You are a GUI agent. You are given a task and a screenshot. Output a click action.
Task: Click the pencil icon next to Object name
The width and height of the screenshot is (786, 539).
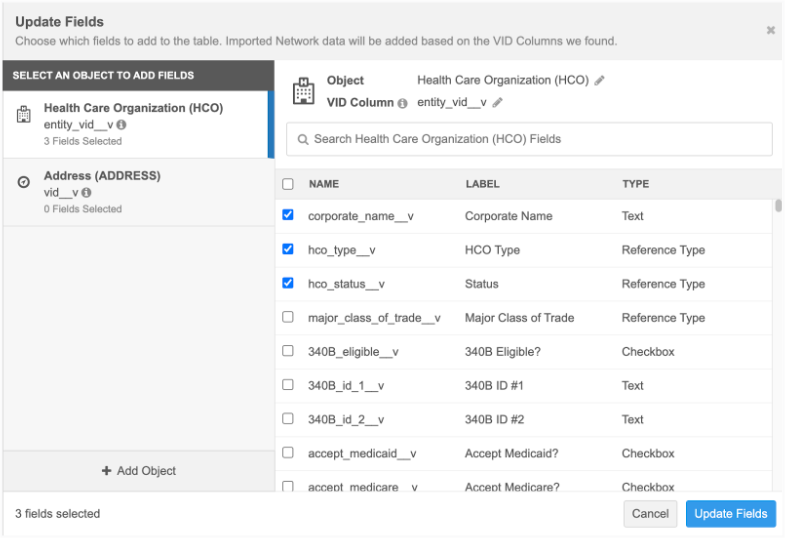click(x=600, y=81)
